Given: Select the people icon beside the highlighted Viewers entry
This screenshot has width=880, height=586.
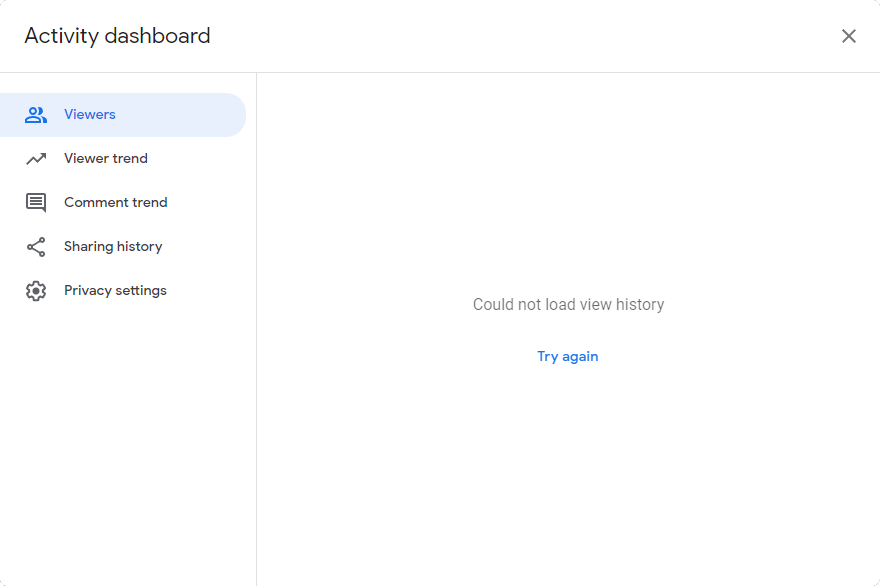Looking at the screenshot, I should pyautogui.click(x=36, y=114).
